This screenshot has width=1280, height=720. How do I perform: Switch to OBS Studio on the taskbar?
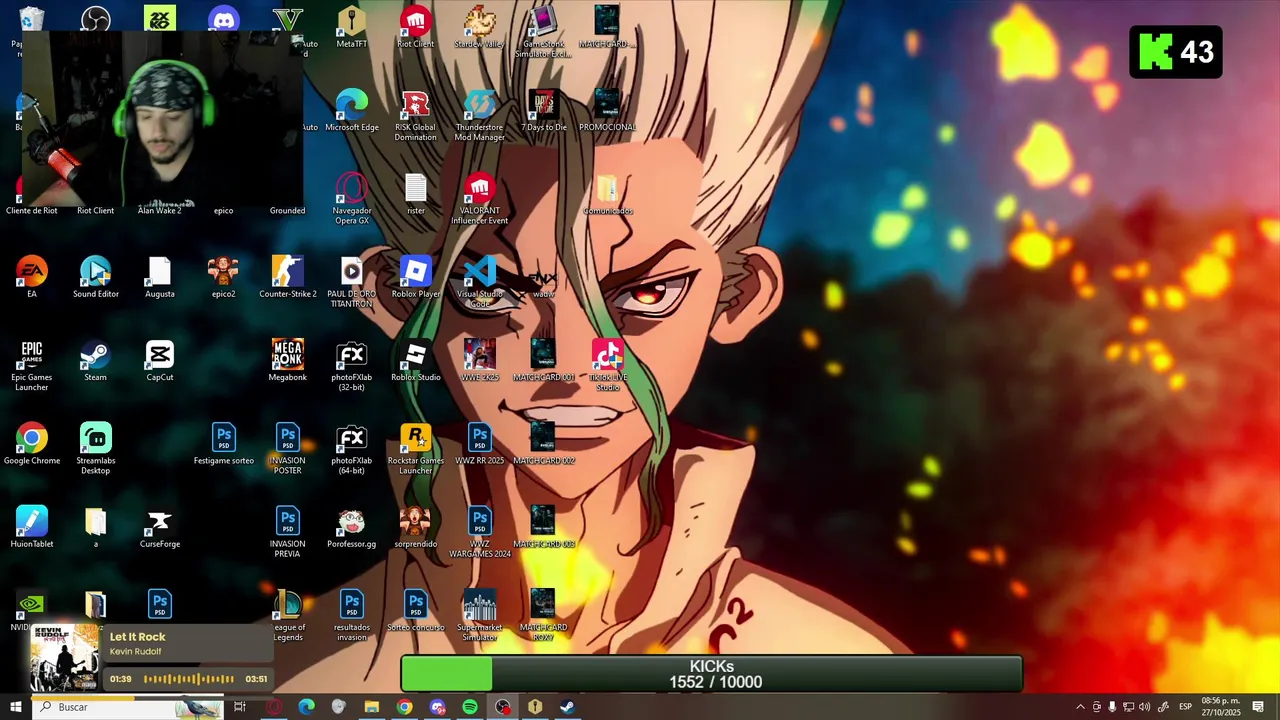(x=503, y=707)
